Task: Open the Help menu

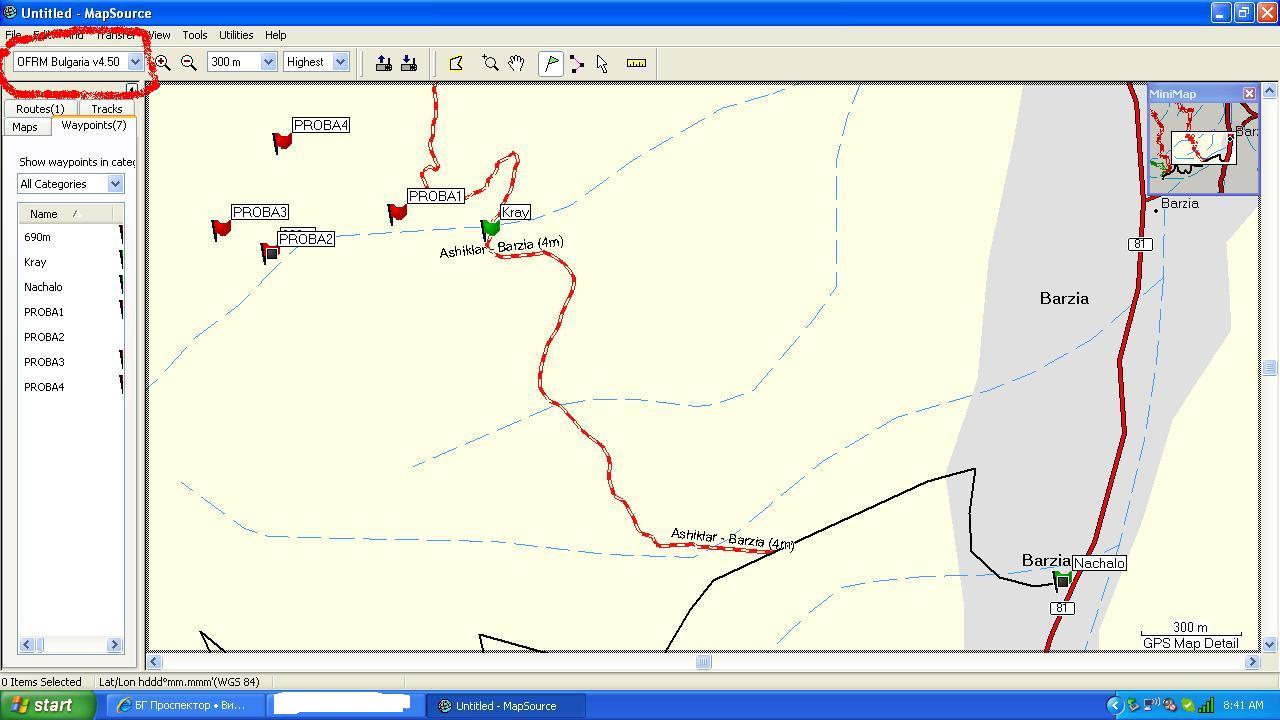Action: pos(275,35)
